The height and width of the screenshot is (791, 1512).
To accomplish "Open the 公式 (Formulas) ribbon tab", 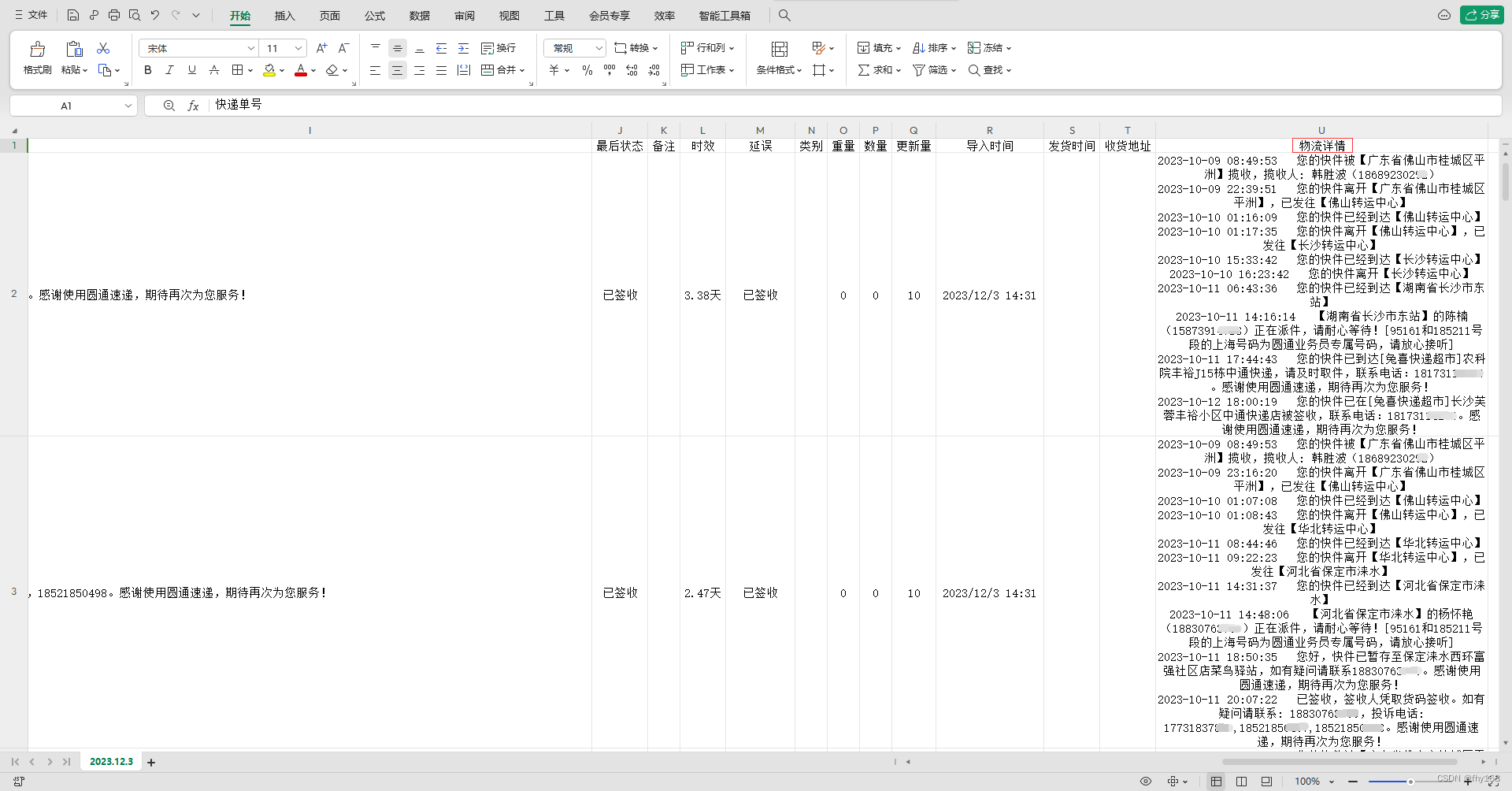I will coord(375,16).
